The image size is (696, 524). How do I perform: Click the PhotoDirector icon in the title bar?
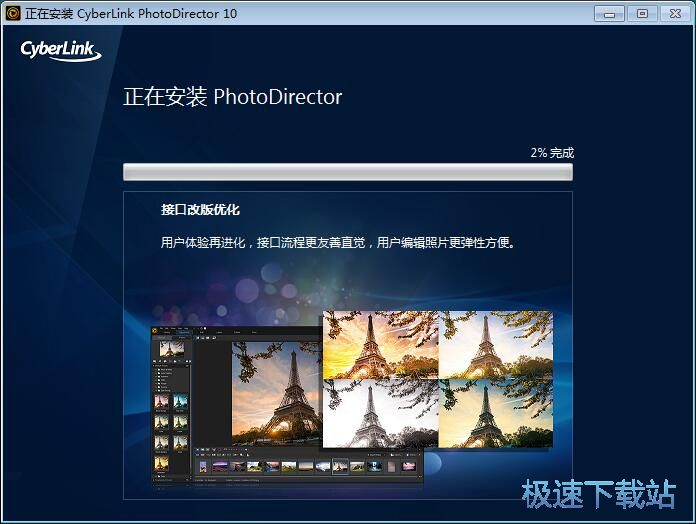[13, 13]
